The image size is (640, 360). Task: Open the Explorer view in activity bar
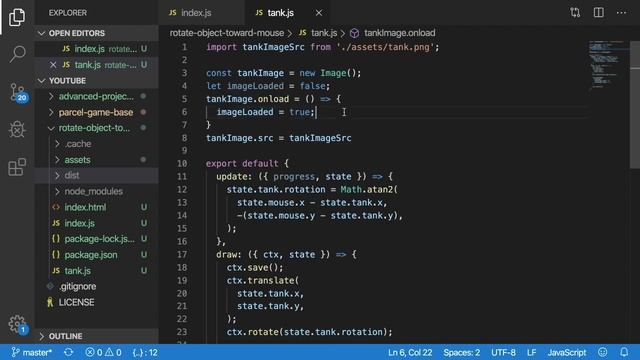pyautogui.click(x=17, y=17)
